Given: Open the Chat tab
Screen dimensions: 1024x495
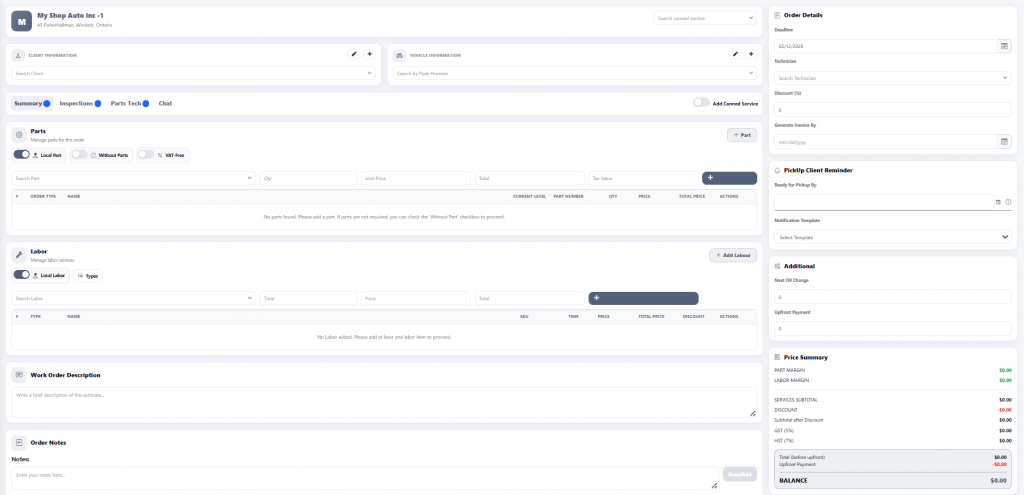Looking at the screenshot, I should click(165, 103).
